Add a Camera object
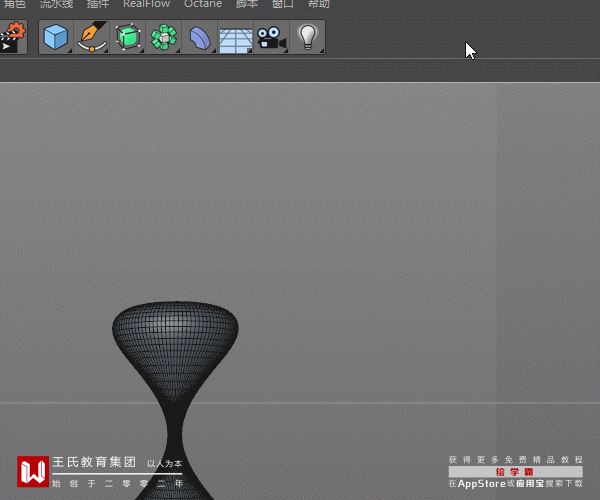 tap(271, 37)
